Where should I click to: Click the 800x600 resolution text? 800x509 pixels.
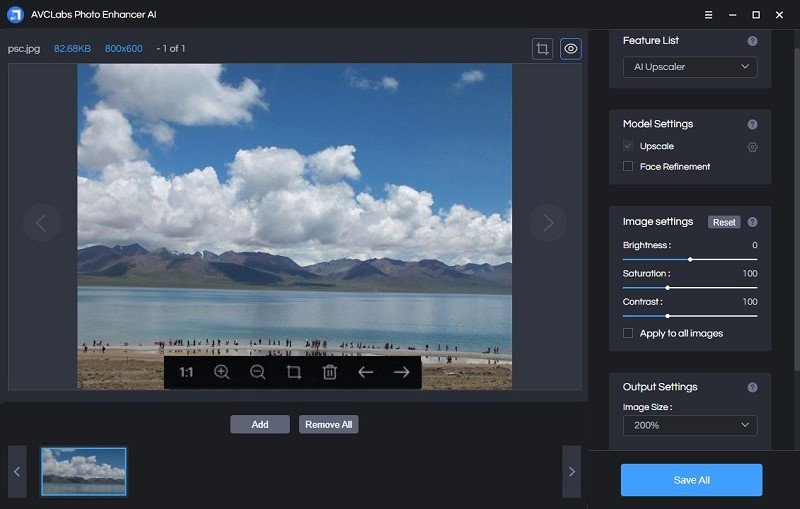(x=123, y=49)
